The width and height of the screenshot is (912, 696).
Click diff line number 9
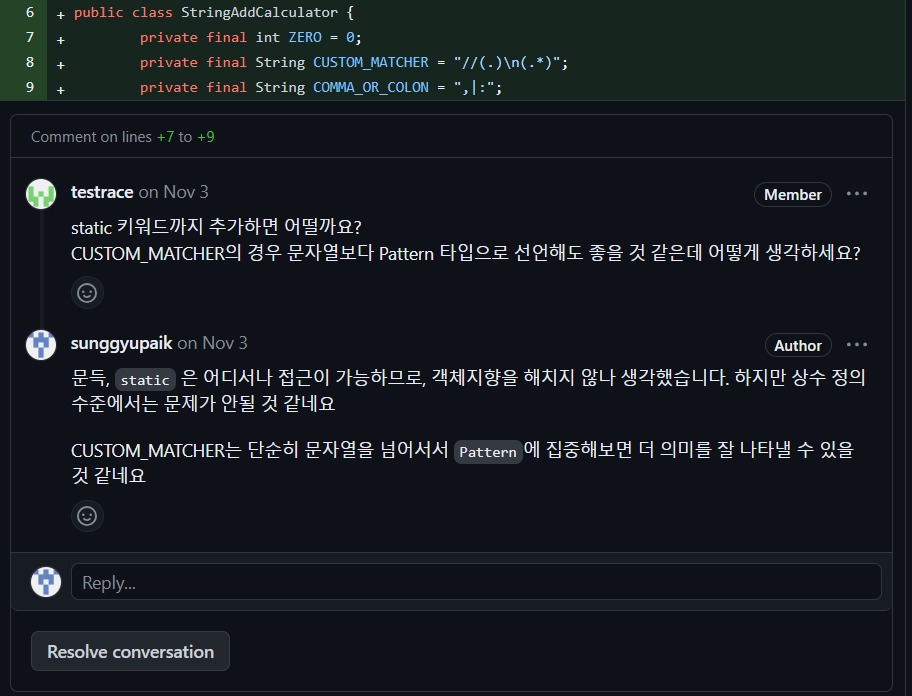coord(30,87)
